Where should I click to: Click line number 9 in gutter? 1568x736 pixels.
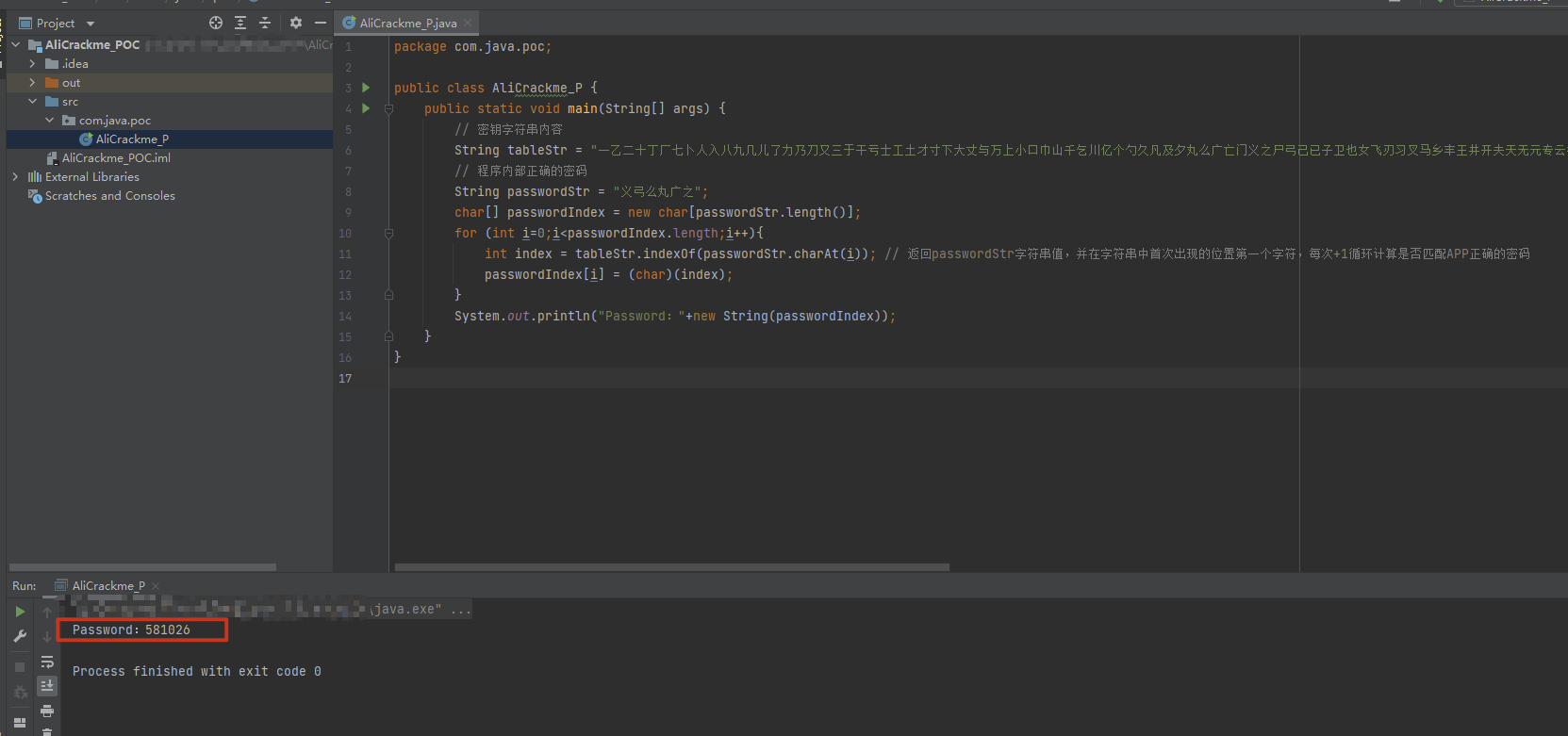point(348,212)
